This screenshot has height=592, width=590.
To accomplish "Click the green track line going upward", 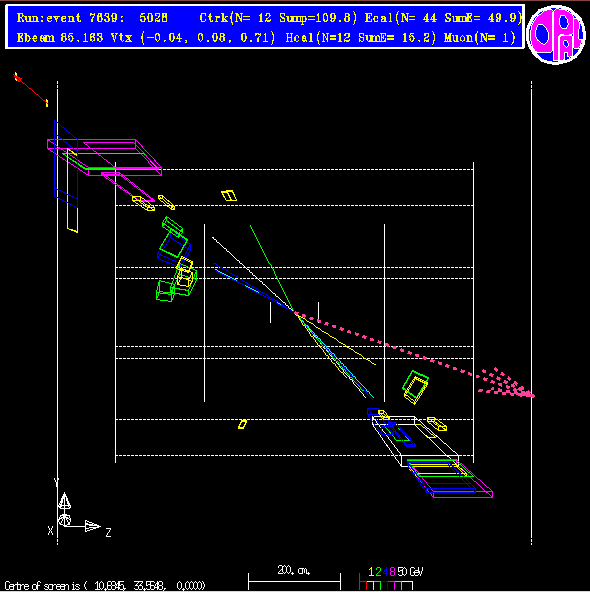I will click(x=271, y=266).
